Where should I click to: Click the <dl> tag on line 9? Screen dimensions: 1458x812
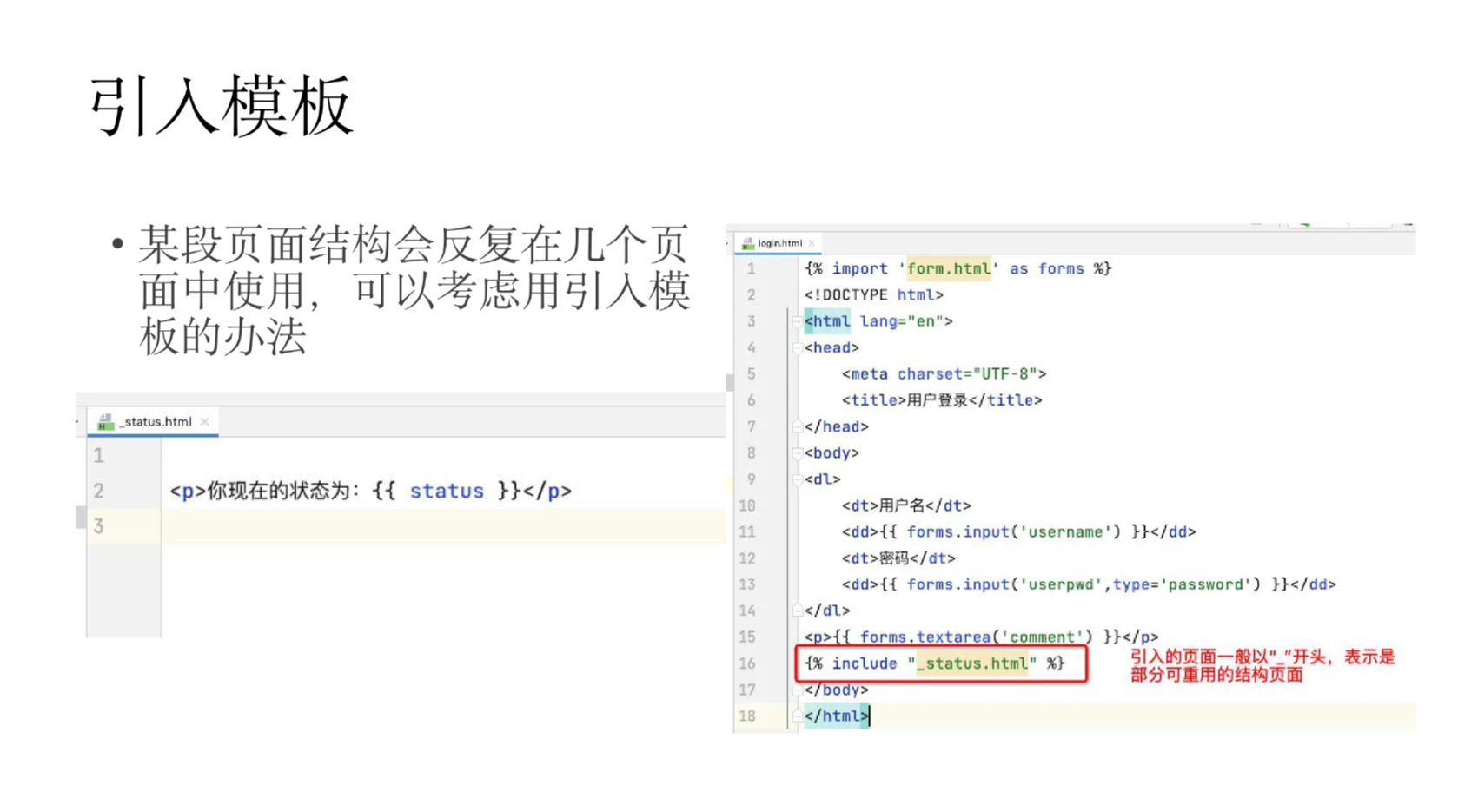[822, 479]
